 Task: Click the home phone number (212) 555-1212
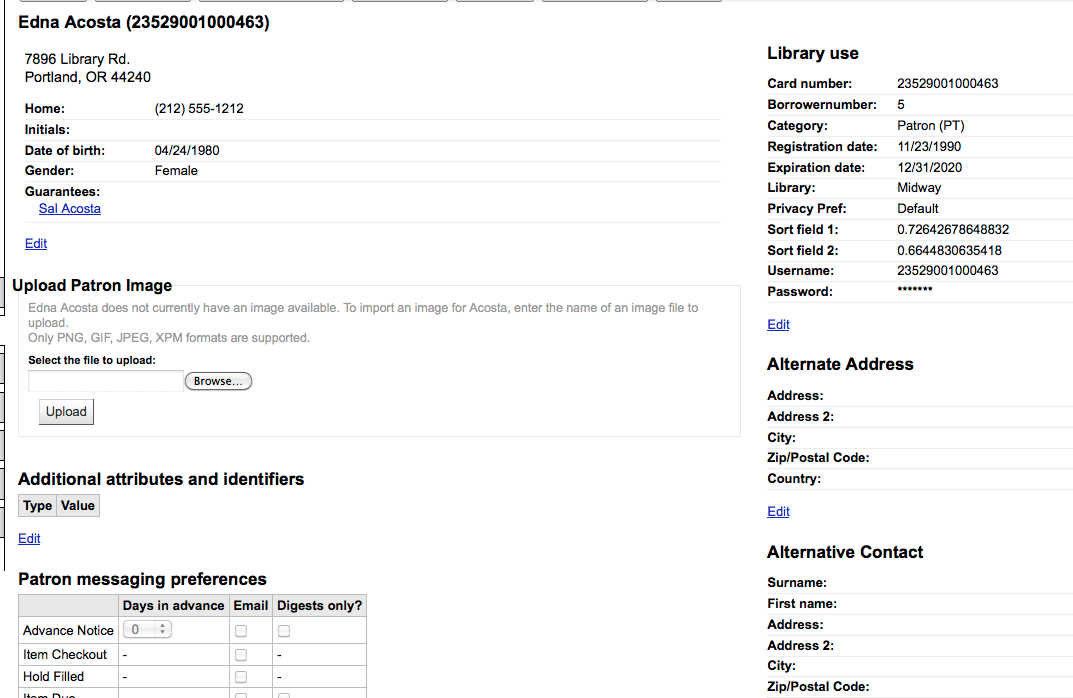(x=199, y=109)
